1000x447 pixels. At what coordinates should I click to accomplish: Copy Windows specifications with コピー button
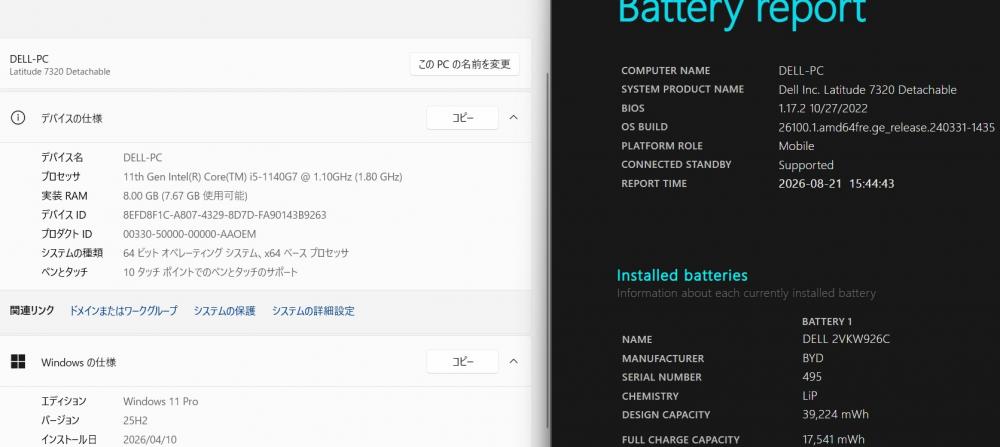462,362
